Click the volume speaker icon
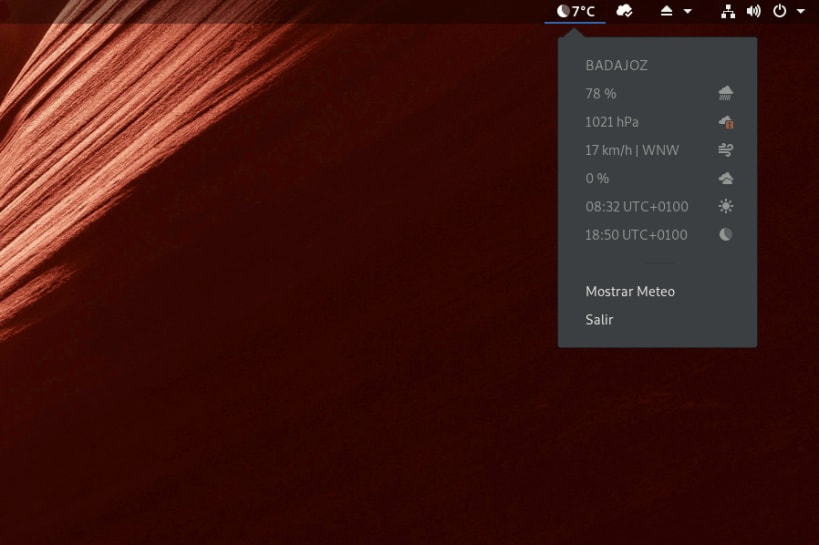Image resolution: width=819 pixels, height=545 pixels. point(753,11)
